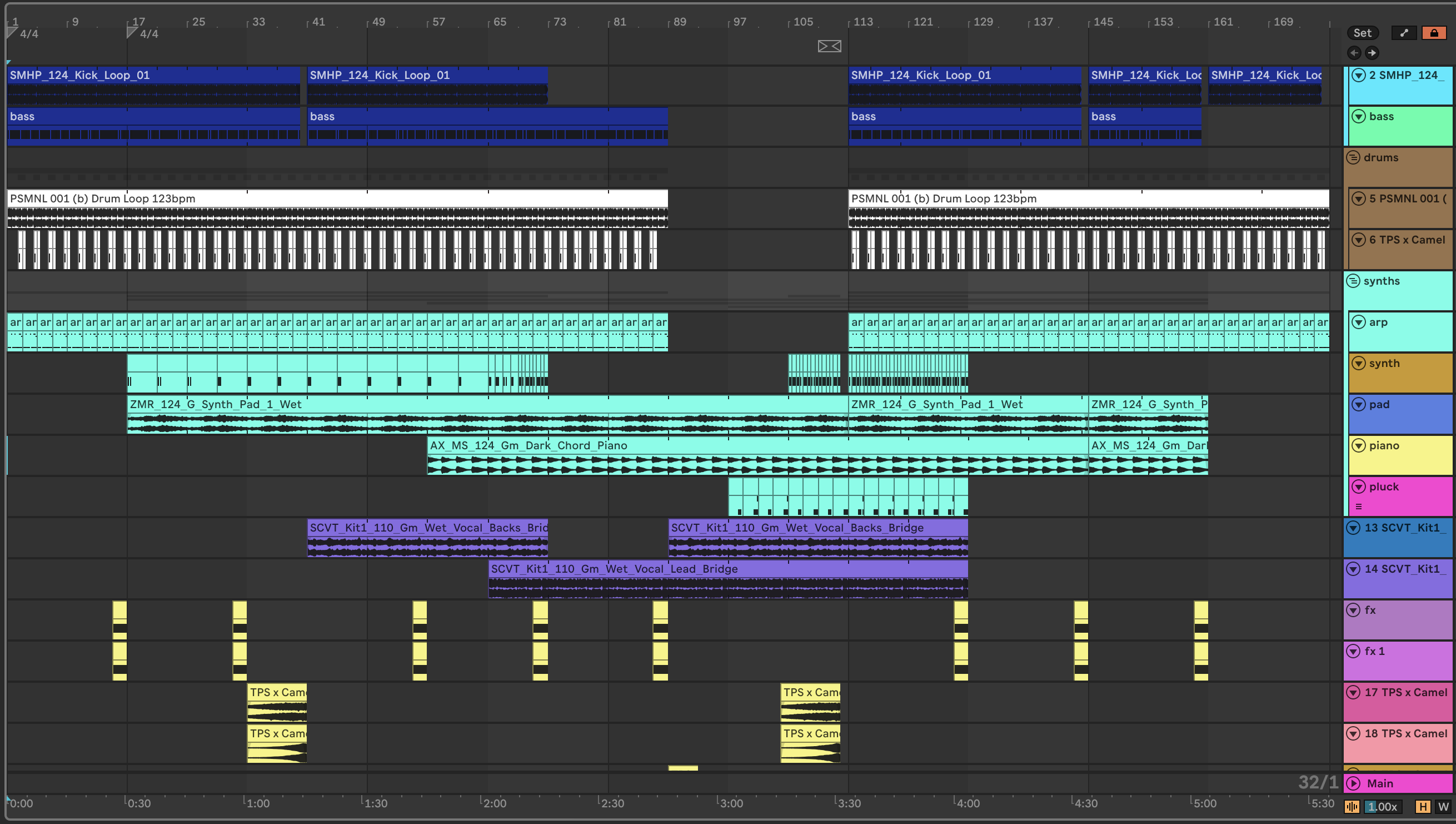
Task: Collapse the drums group track
Action: click(x=1353, y=157)
